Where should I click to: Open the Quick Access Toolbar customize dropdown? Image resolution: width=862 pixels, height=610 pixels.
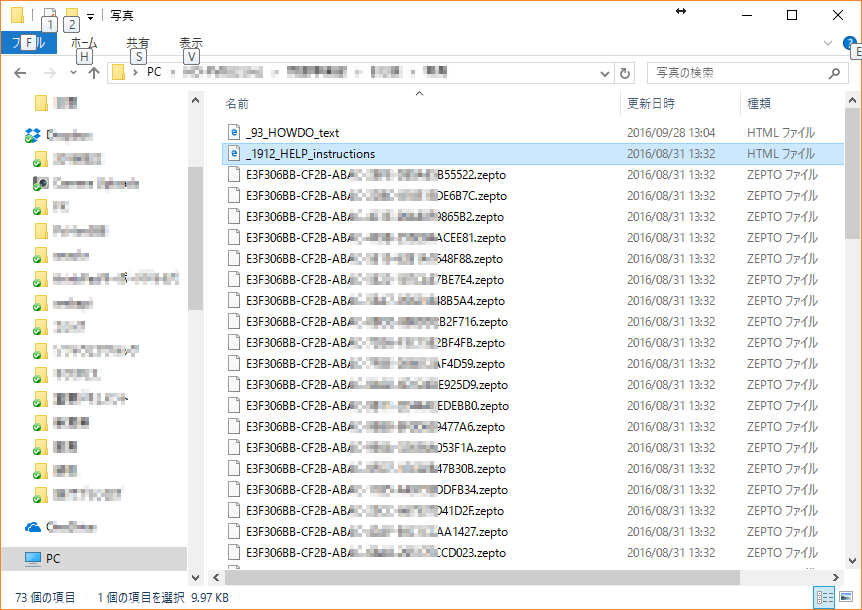(x=91, y=16)
